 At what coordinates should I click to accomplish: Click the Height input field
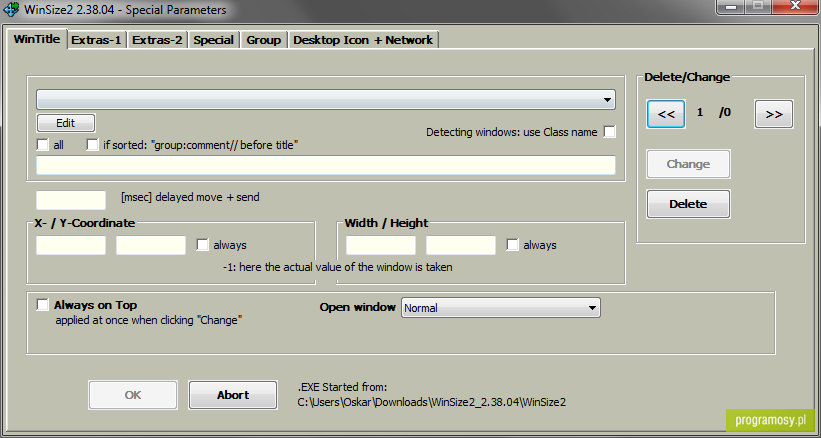point(461,245)
